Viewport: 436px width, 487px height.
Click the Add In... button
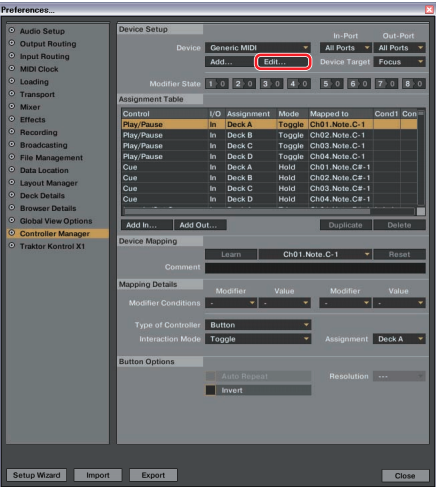[x=147, y=225]
